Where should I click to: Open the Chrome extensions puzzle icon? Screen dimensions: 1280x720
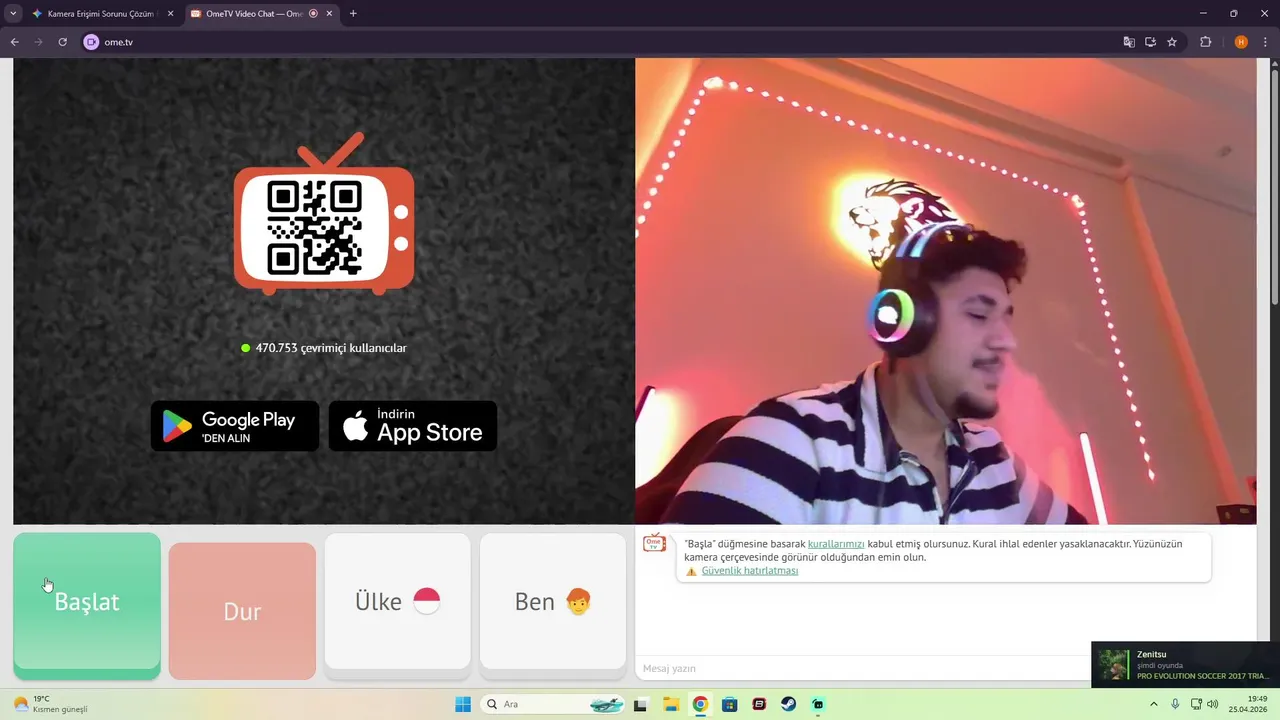click(x=1205, y=42)
